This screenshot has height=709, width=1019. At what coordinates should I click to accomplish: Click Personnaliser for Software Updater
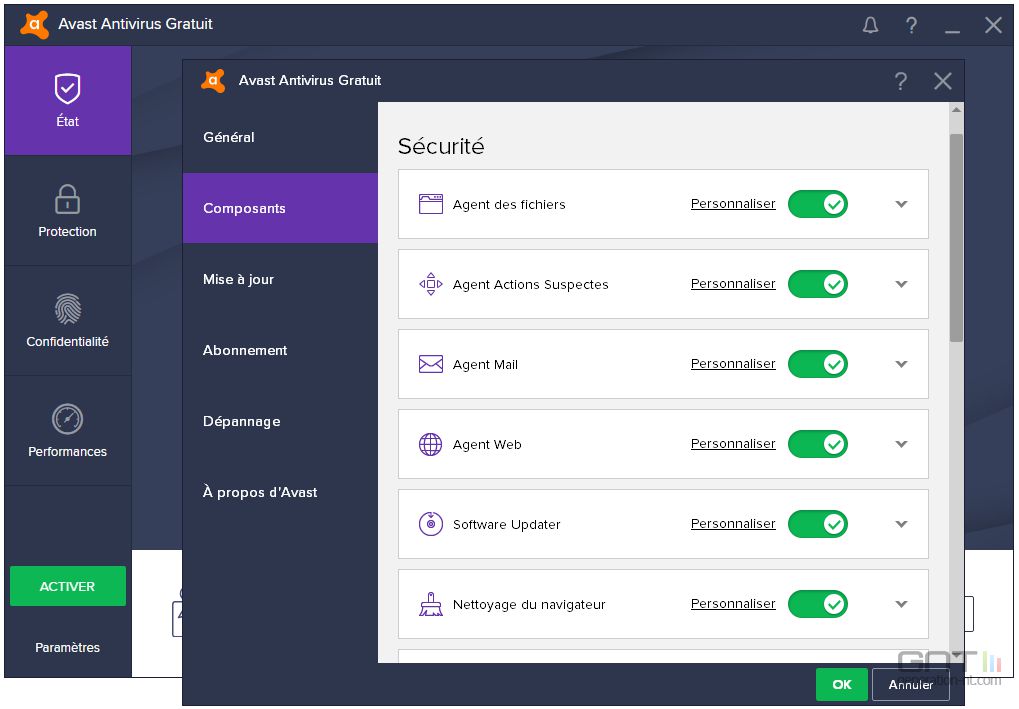[x=733, y=524]
